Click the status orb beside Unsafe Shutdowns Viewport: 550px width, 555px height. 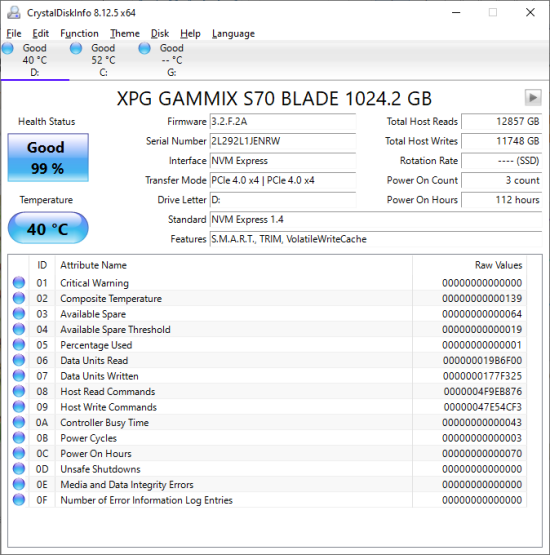coord(19,469)
